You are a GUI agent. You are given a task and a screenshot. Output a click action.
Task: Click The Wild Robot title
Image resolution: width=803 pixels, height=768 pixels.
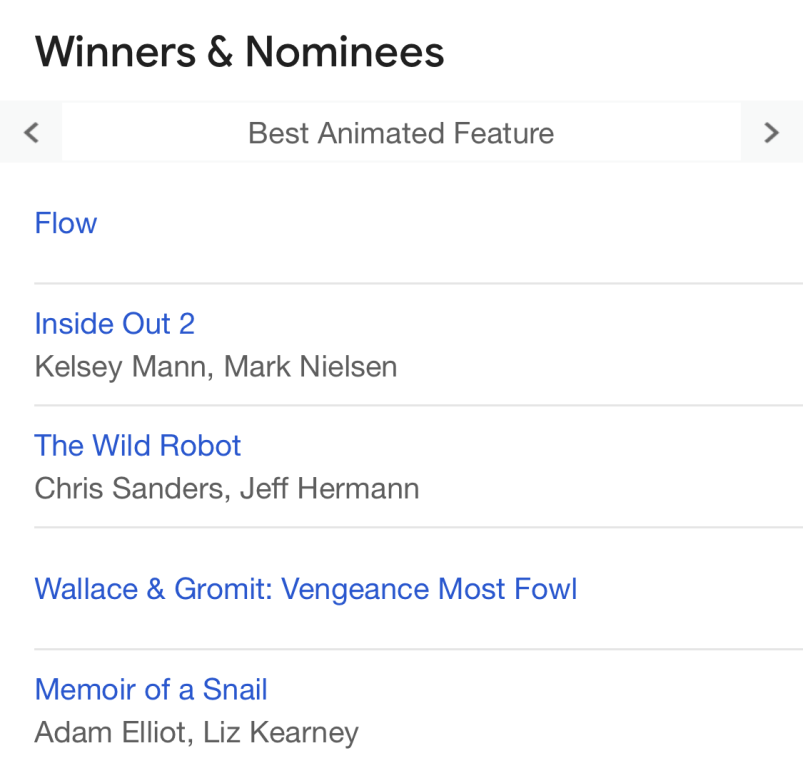138,445
